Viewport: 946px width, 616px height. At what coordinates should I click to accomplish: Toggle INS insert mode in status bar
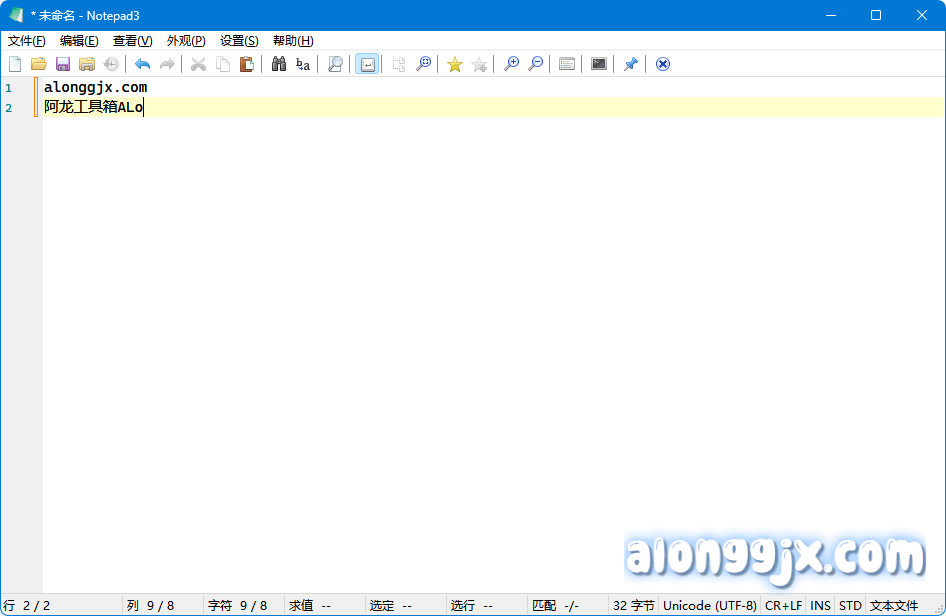click(820, 605)
